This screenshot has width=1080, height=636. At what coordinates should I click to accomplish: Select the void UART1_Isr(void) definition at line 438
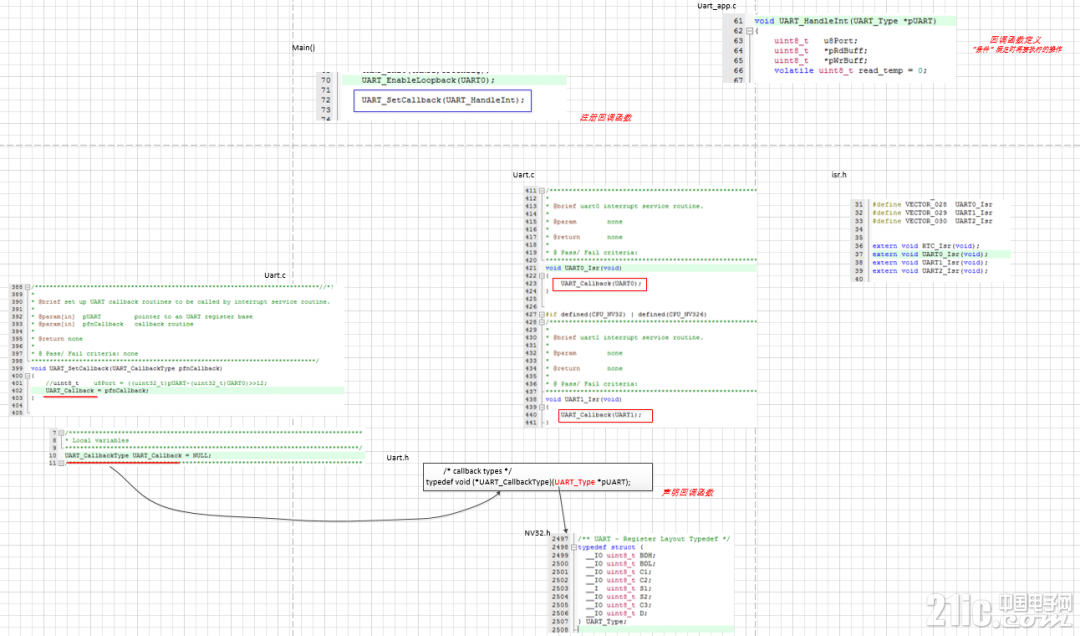click(x=583, y=399)
